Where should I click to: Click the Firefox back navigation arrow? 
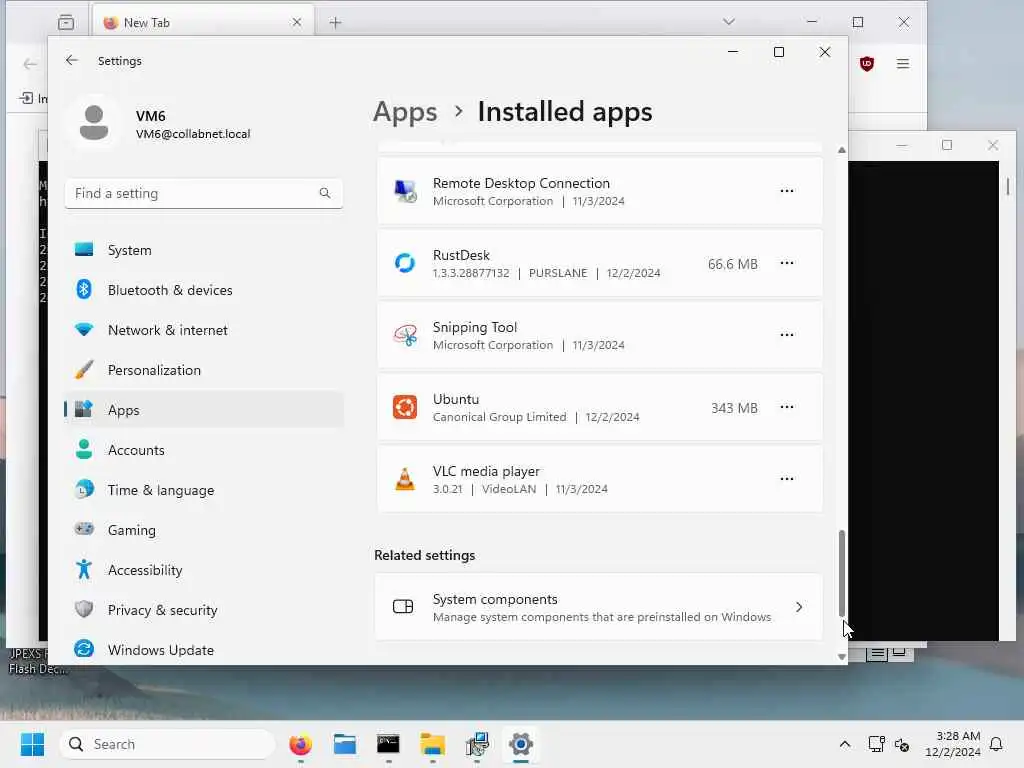(30, 64)
